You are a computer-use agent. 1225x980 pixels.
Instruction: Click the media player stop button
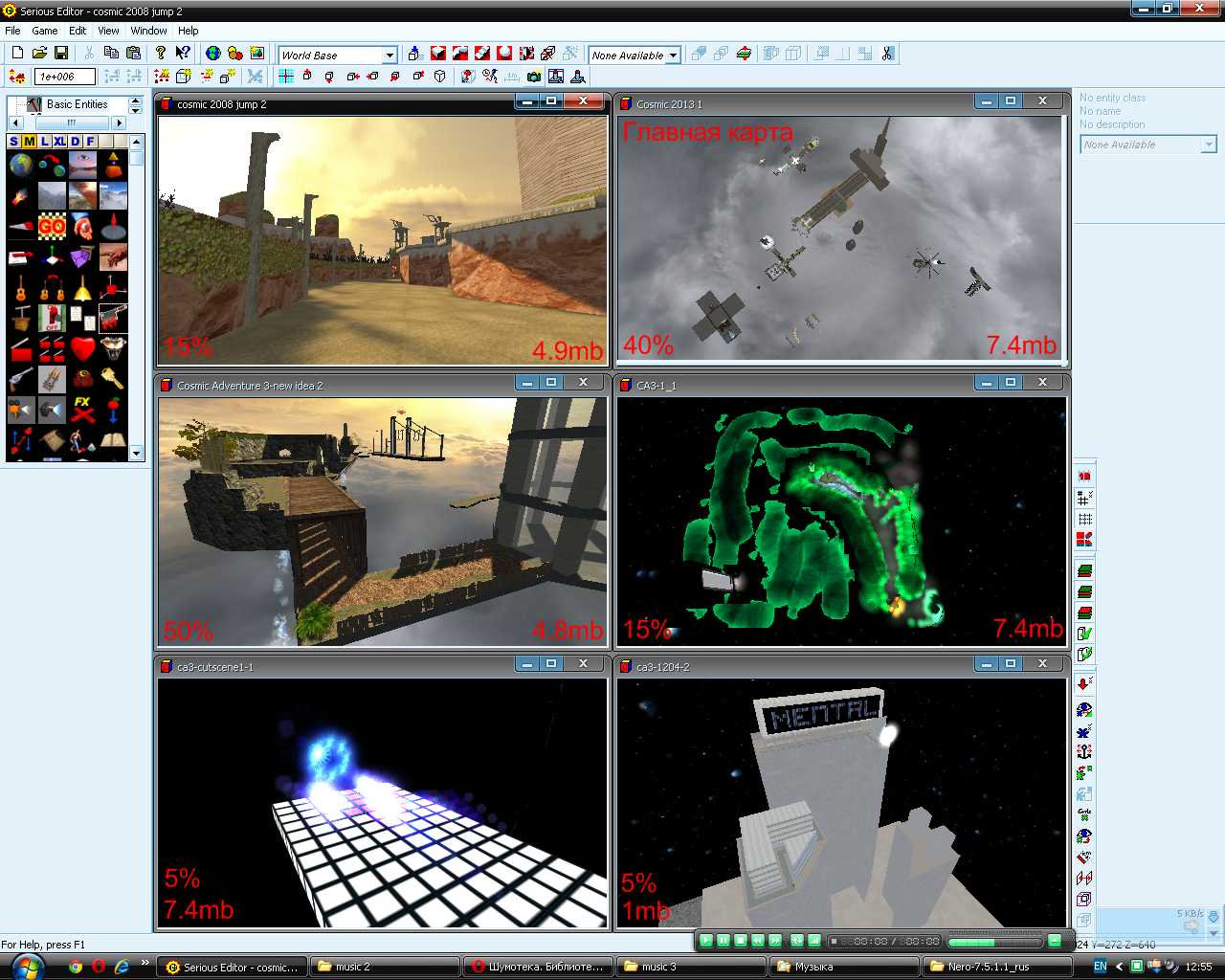[x=741, y=941]
